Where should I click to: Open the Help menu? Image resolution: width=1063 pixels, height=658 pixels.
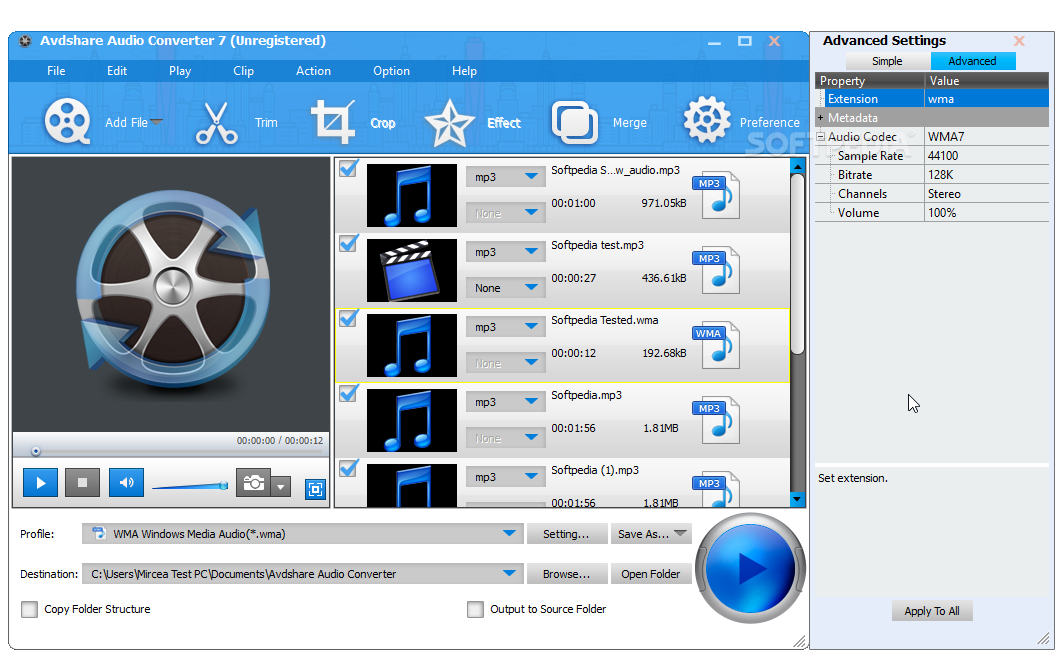tap(464, 70)
